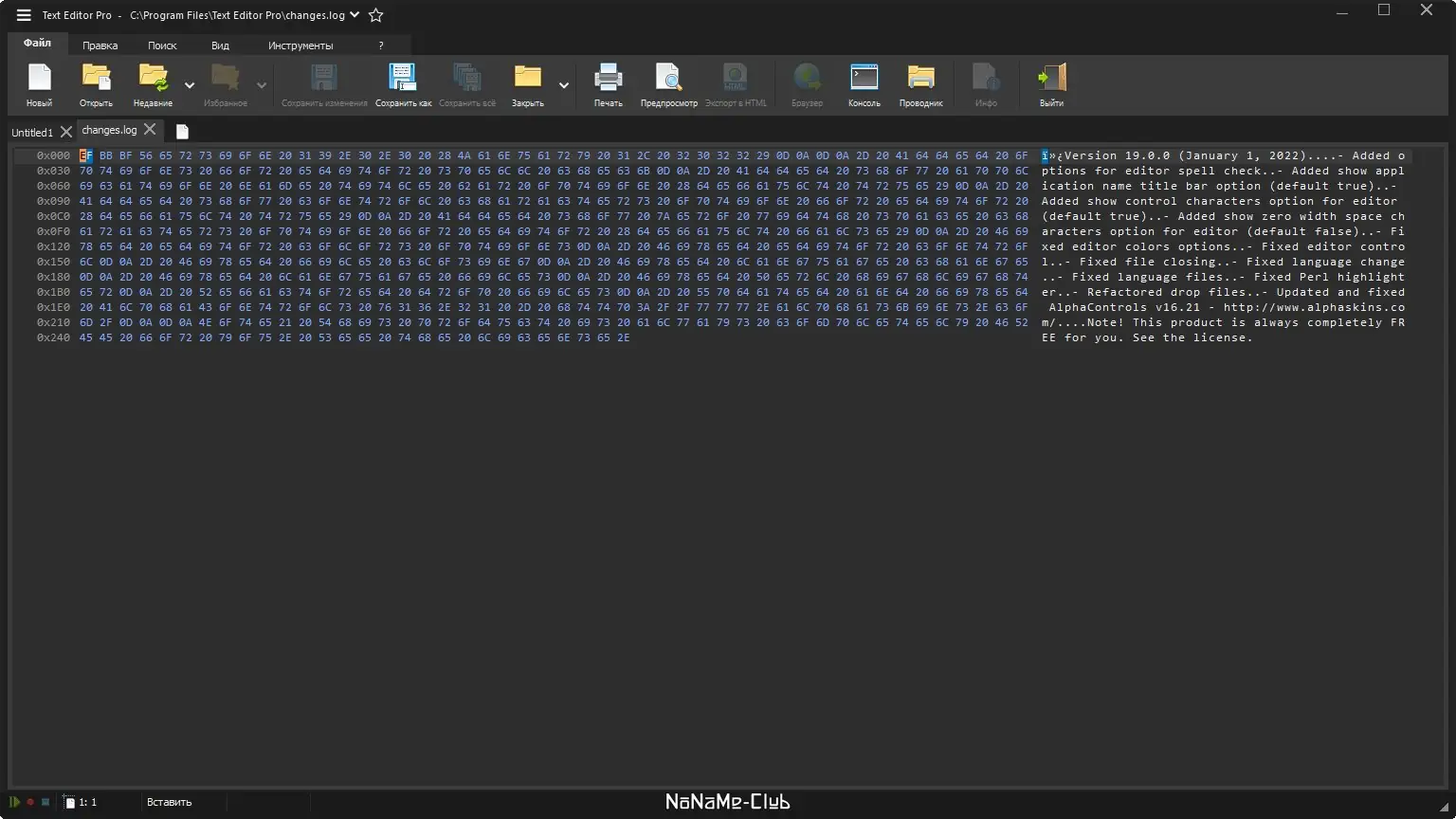The image size is (1456, 819).
Task: Play macro using status bar play icon
Action: (14, 802)
